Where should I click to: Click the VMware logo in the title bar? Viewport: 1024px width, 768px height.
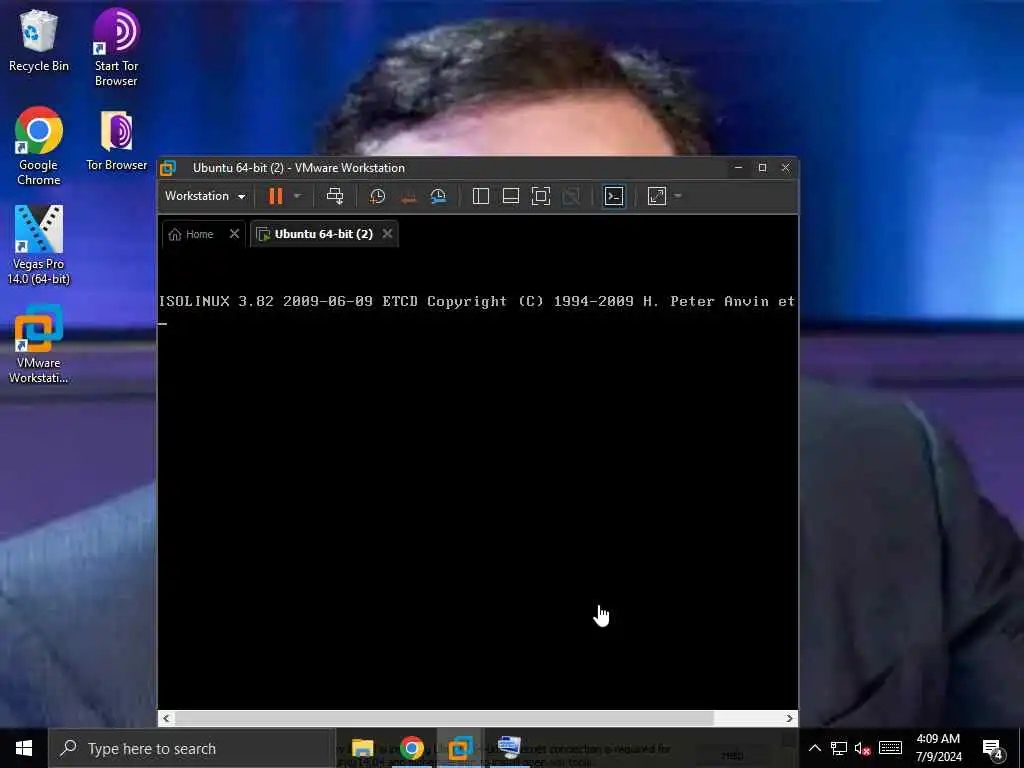pyautogui.click(x=168, y=168)
